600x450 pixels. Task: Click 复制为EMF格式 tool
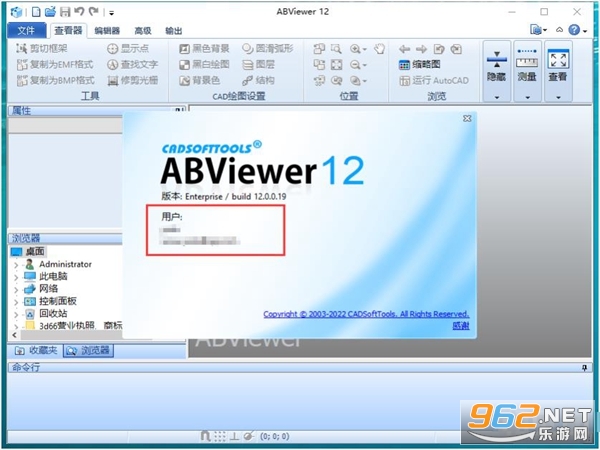[55, 65]
